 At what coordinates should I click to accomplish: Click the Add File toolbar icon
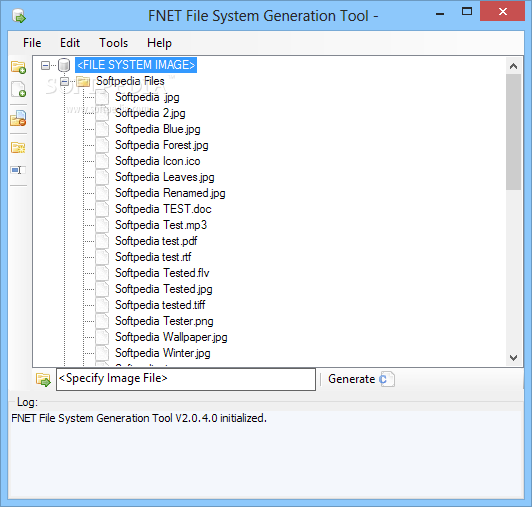18,89
